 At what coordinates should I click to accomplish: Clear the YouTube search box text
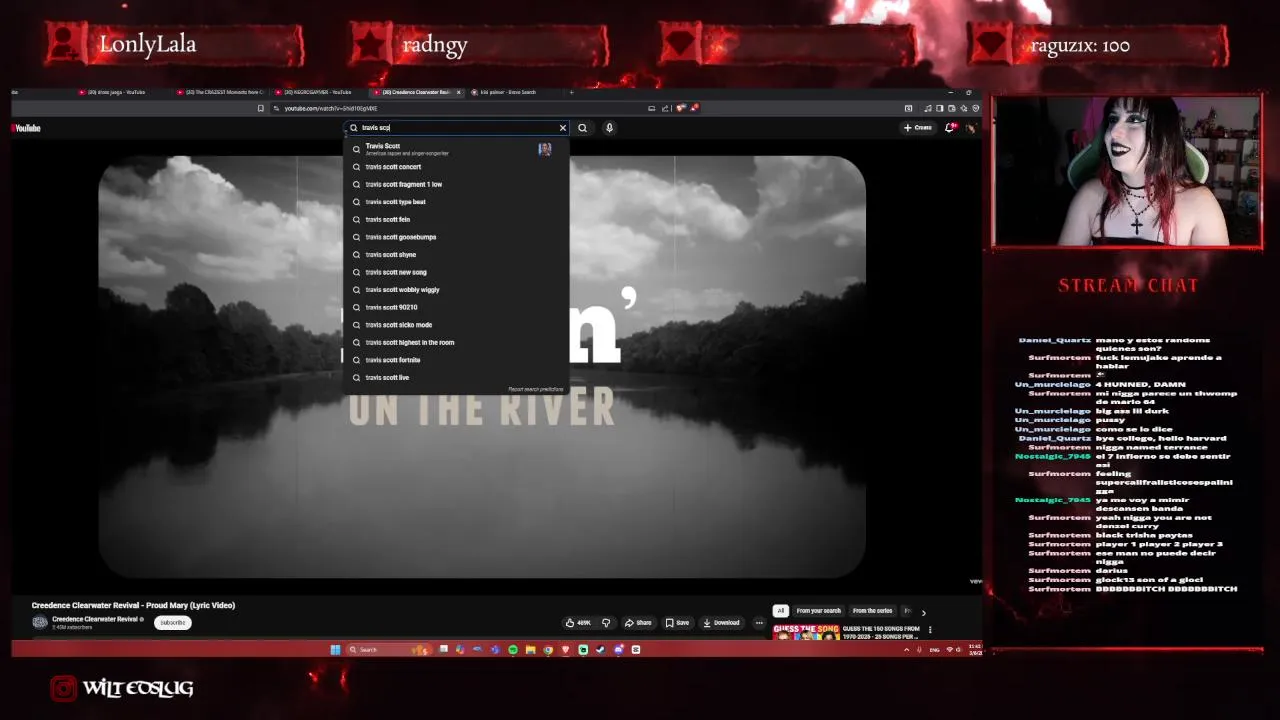562,128
